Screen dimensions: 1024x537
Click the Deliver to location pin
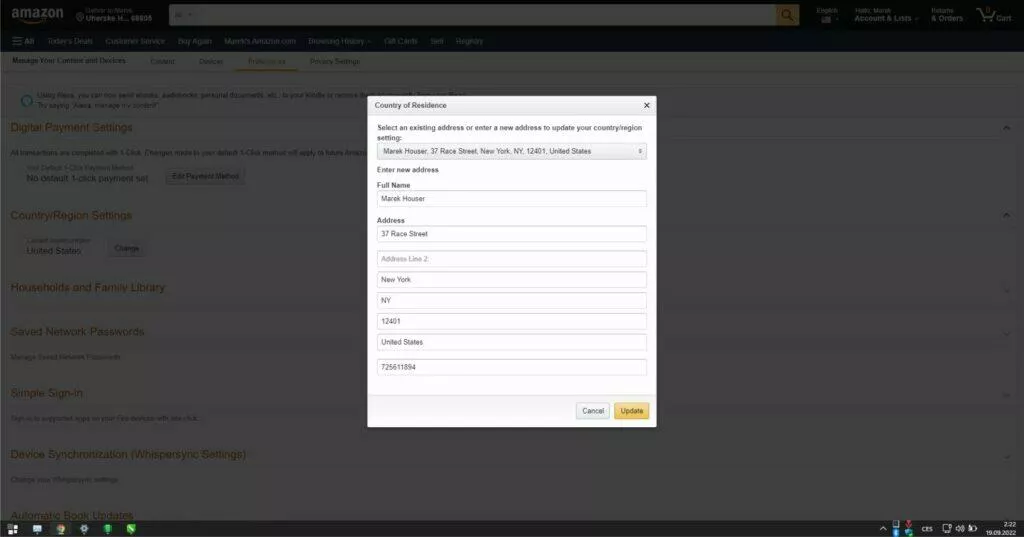coord(80,17)
